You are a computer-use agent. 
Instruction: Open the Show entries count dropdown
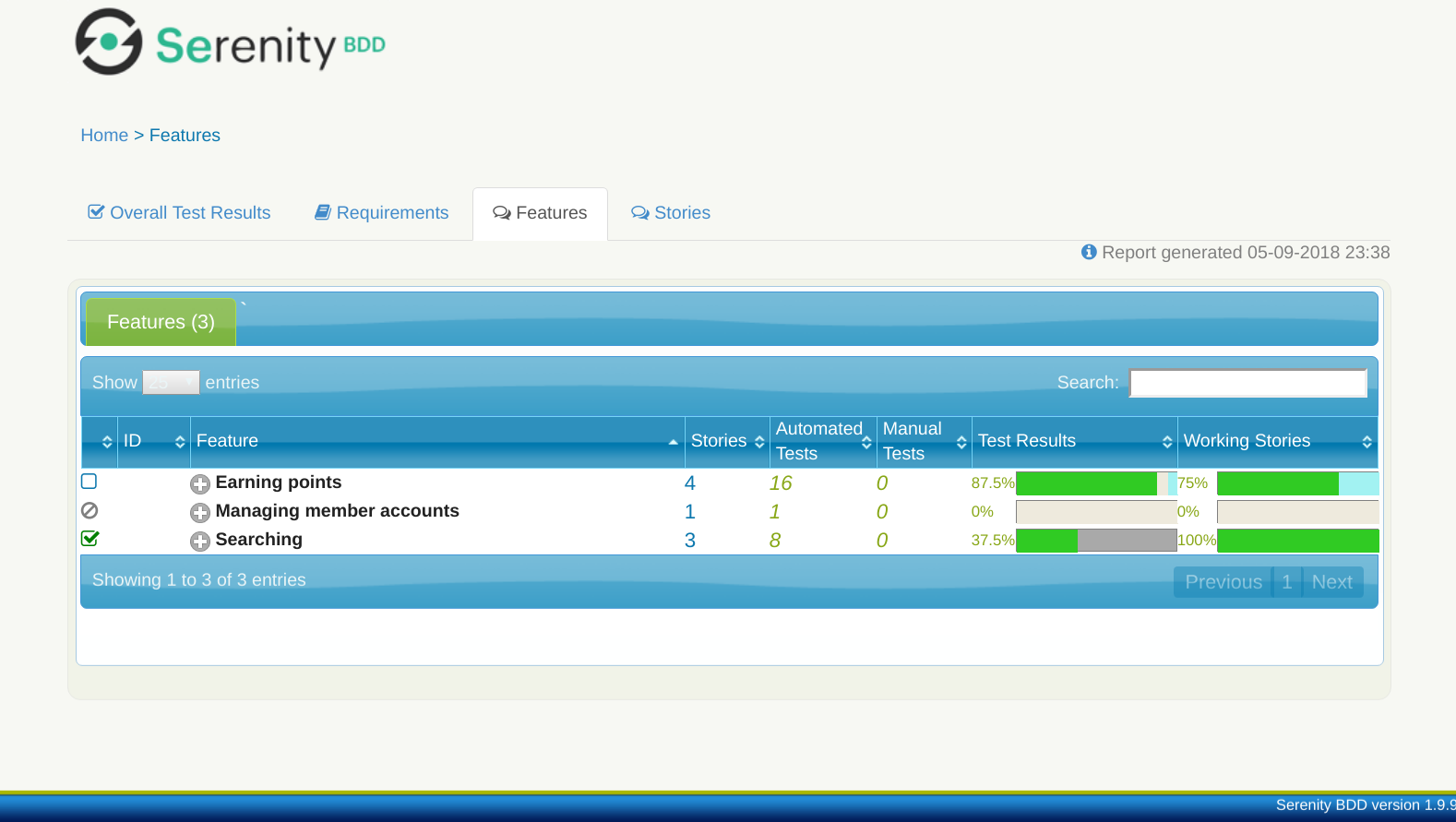[x=171, y=382]
